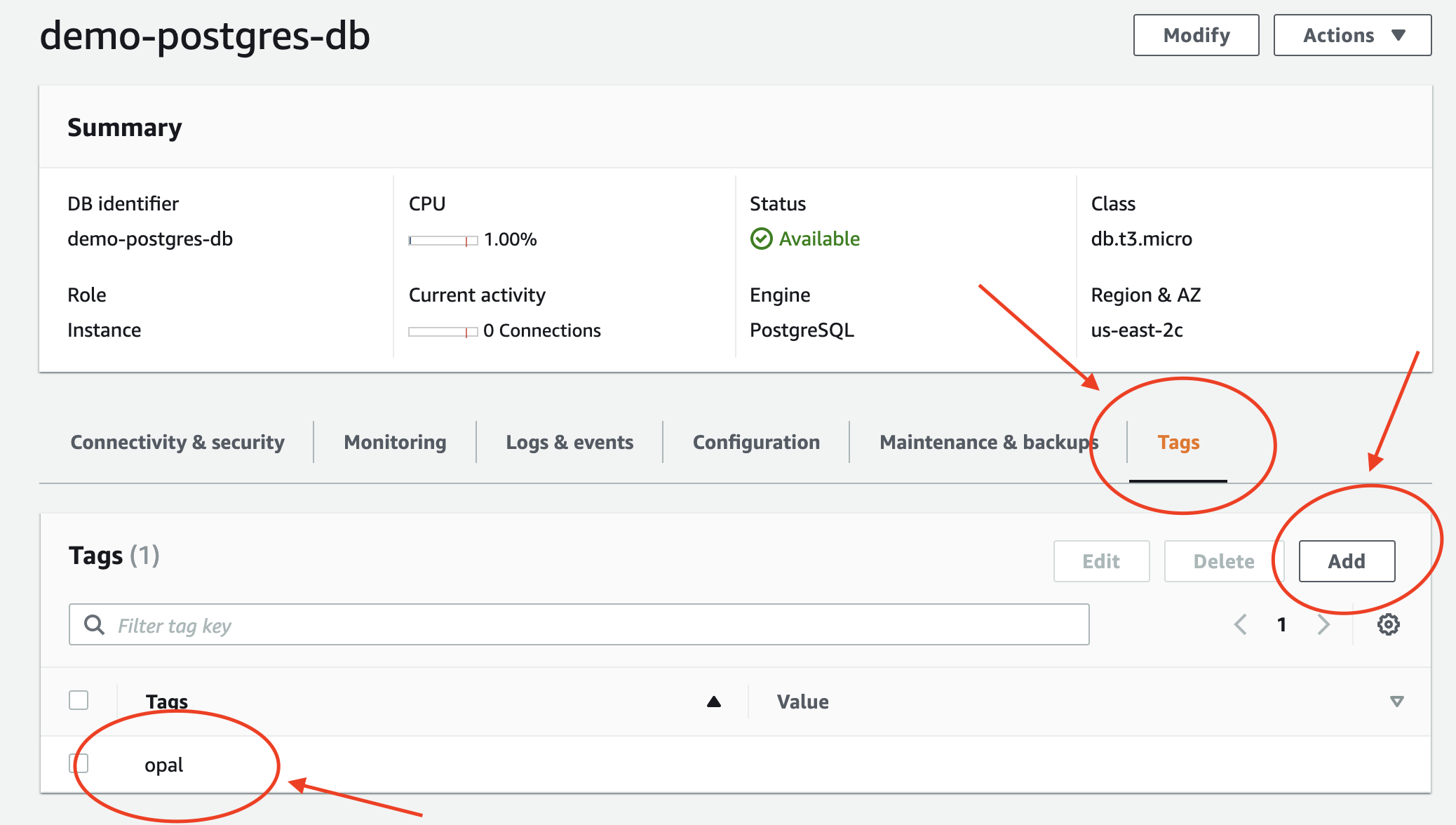Image resolution: width=1456 pixels, height=825 pixels.
Task: Sort Tags column ascending arrow
Action: 713,702
